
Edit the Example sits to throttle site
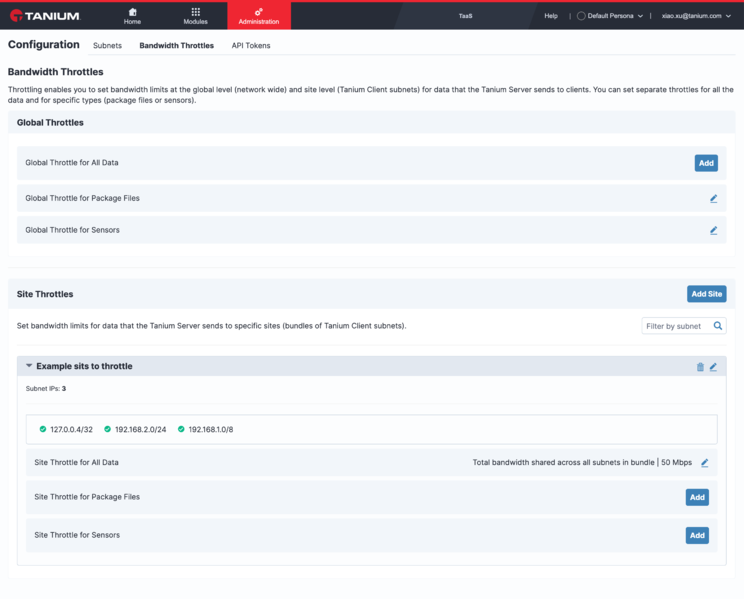[x=713, y=366]
